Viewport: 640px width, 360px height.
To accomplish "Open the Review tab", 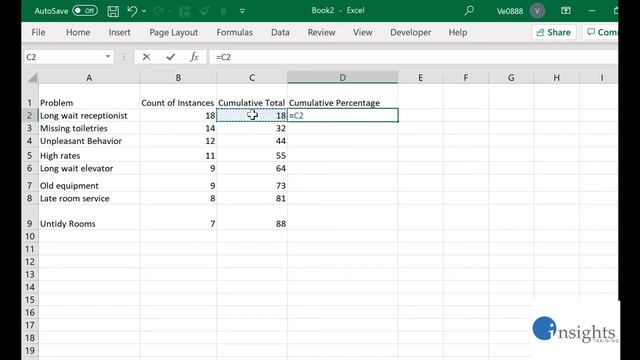I will 321,32.
